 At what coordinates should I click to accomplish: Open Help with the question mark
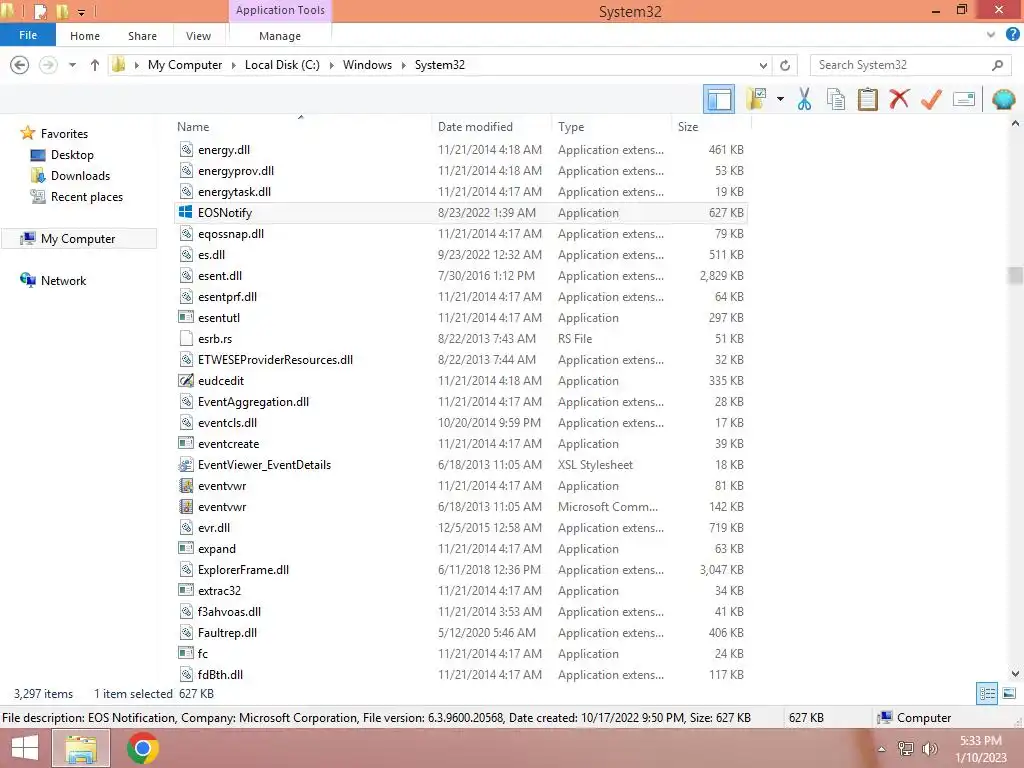click(1012, 35)
